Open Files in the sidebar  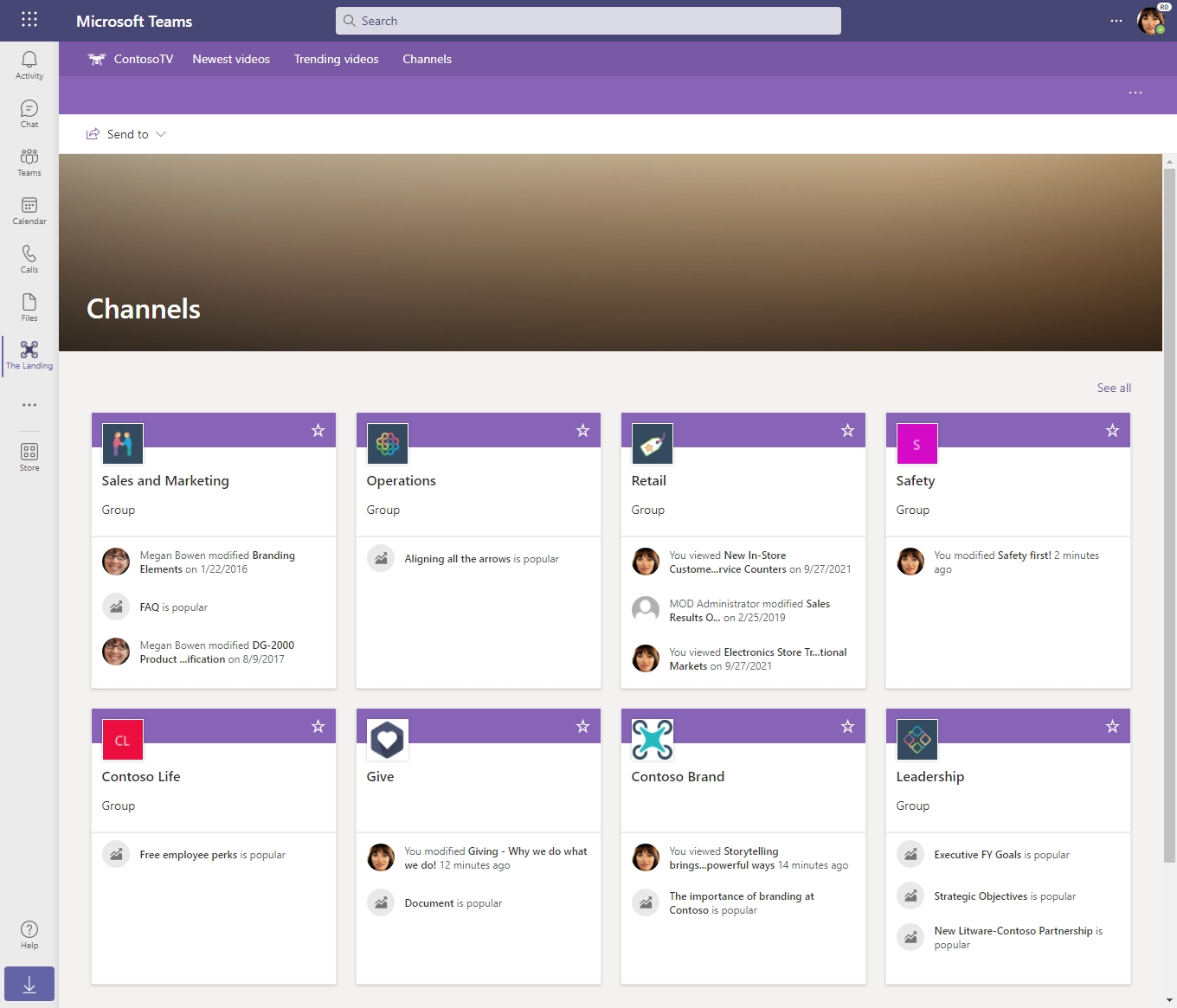coord(29,307)
